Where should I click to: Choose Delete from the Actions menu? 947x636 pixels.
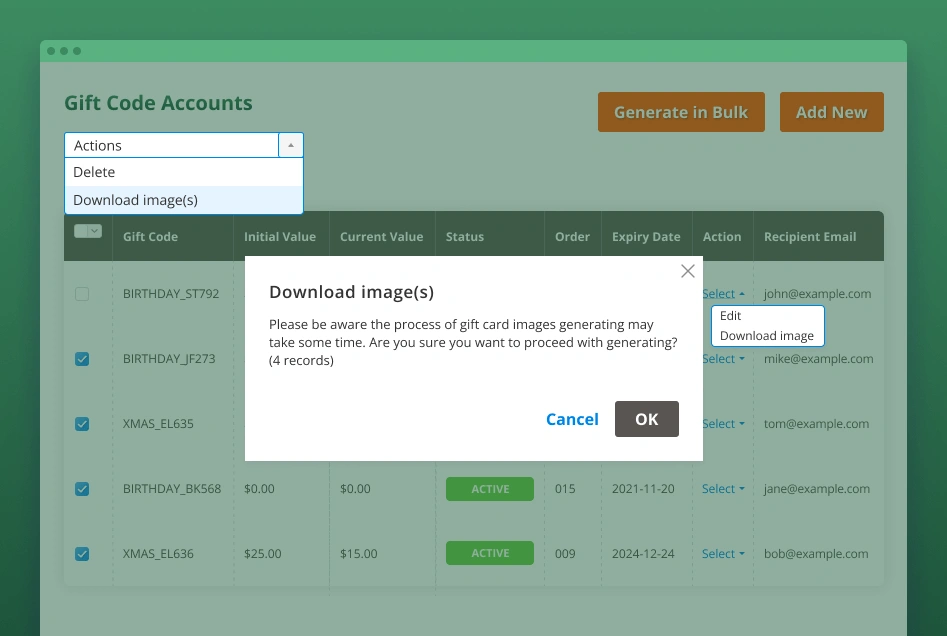coord(94,172)
